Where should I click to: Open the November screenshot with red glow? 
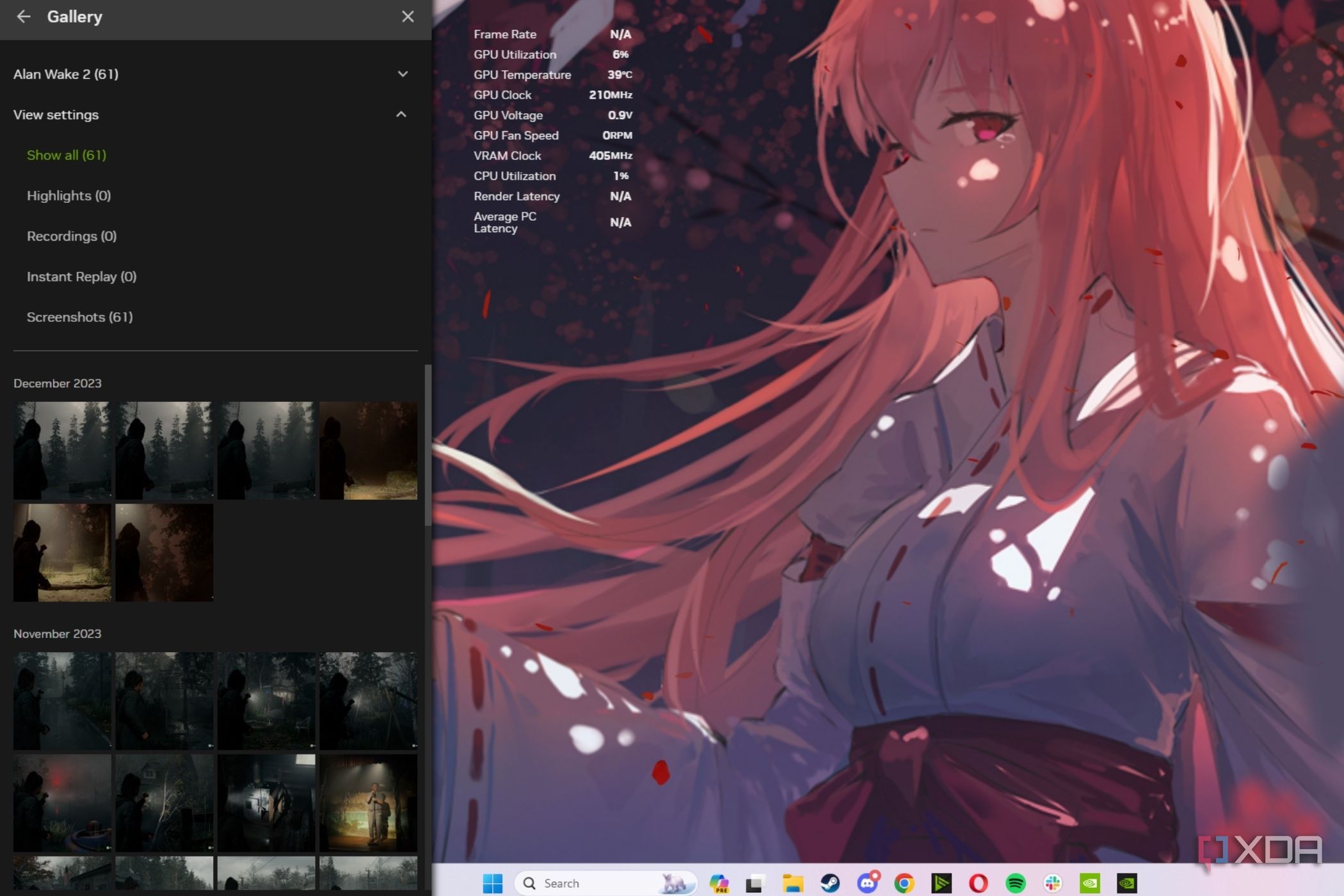62,803
